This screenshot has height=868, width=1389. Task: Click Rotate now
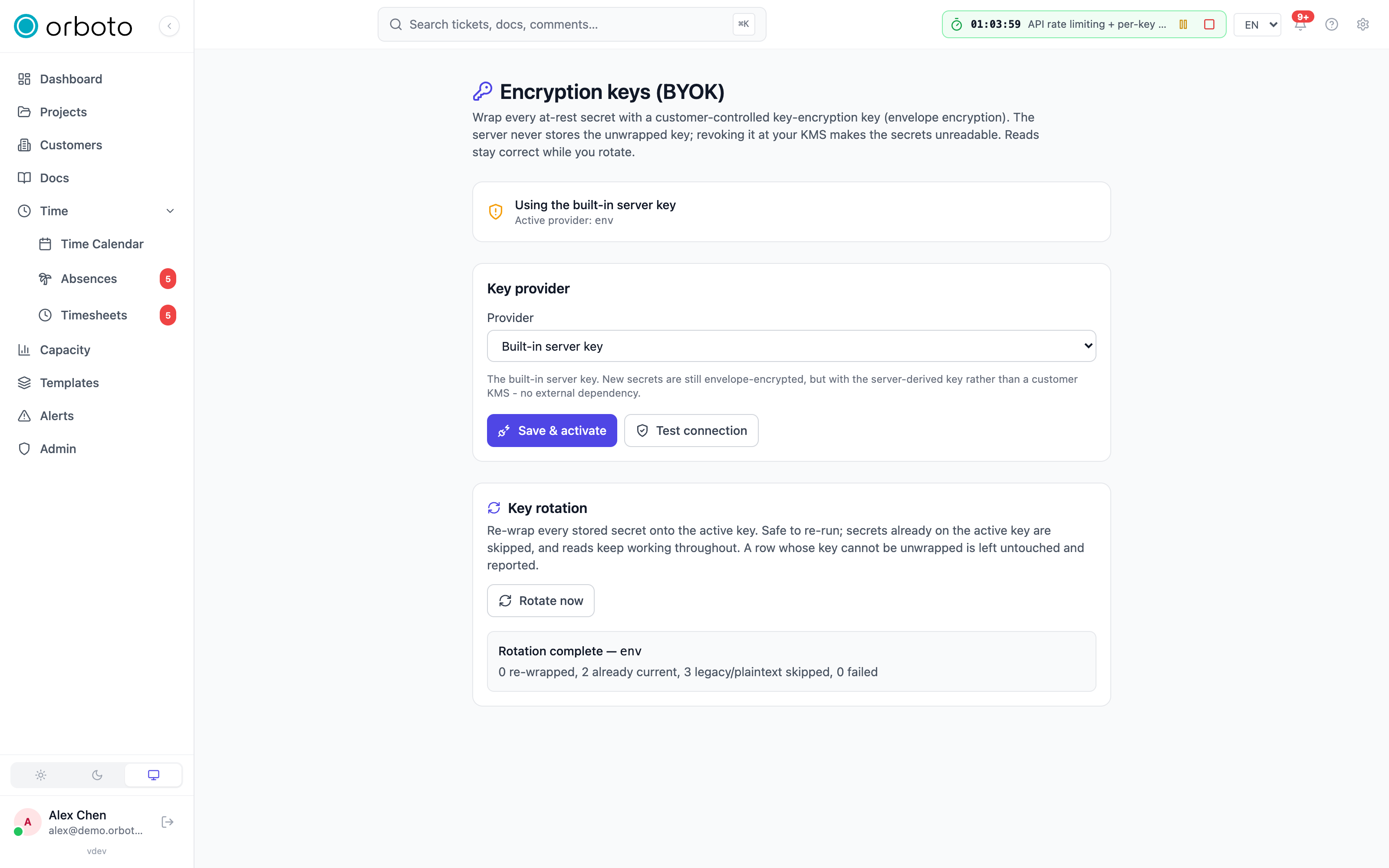[540, 601]
